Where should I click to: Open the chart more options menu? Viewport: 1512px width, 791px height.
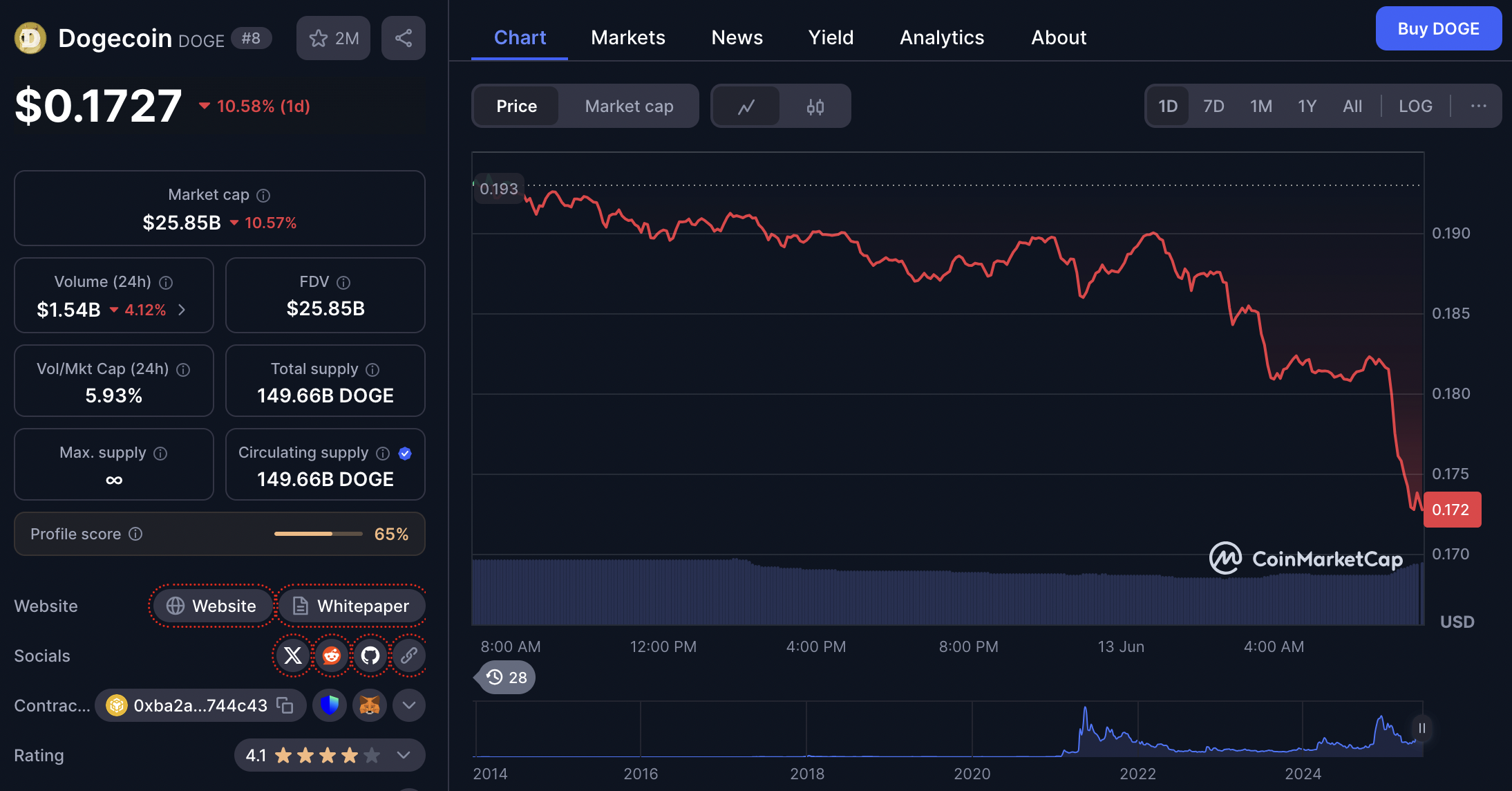1478,106
